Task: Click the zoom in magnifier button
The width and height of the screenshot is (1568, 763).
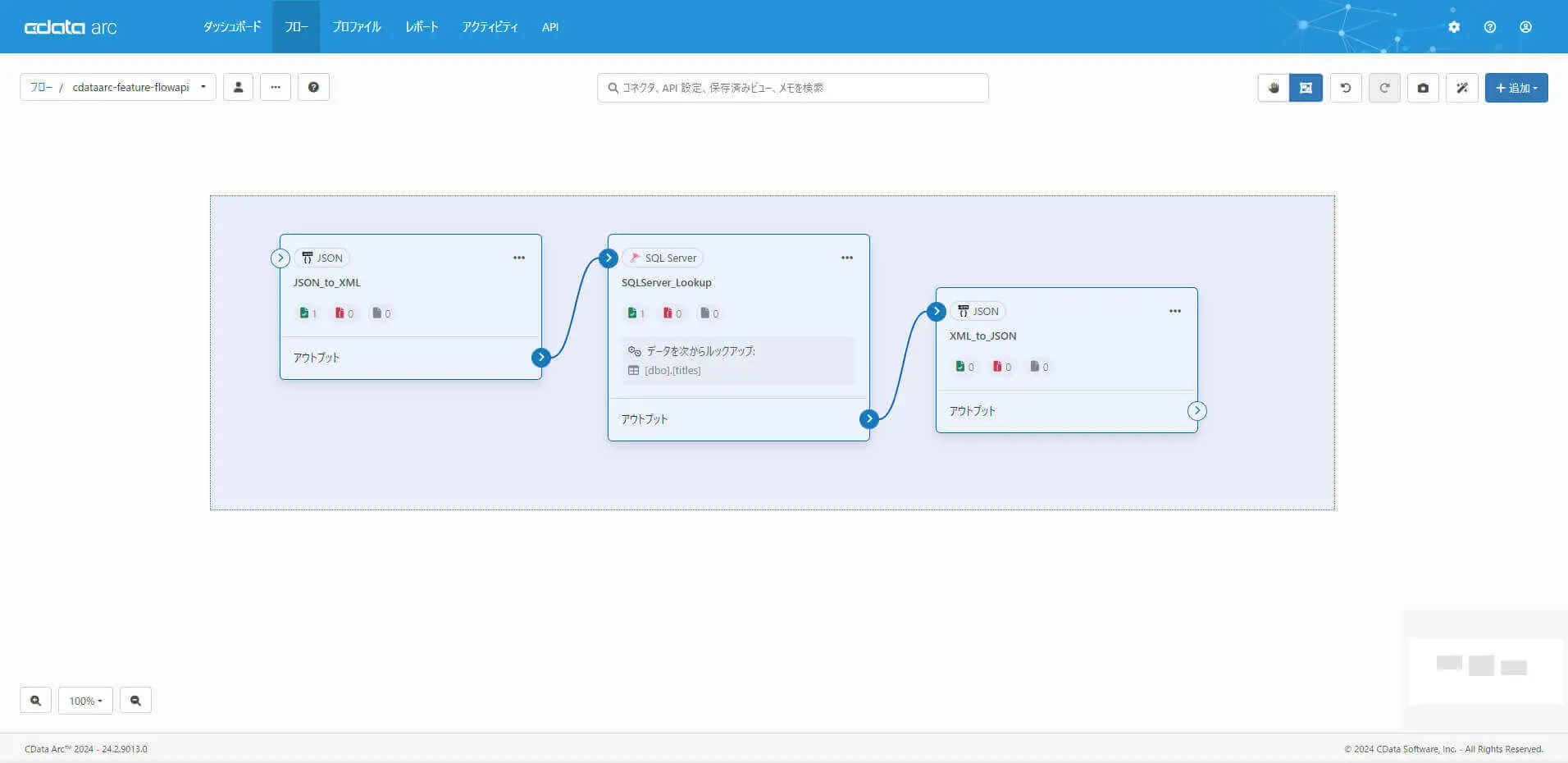Action: click(35, 701)
